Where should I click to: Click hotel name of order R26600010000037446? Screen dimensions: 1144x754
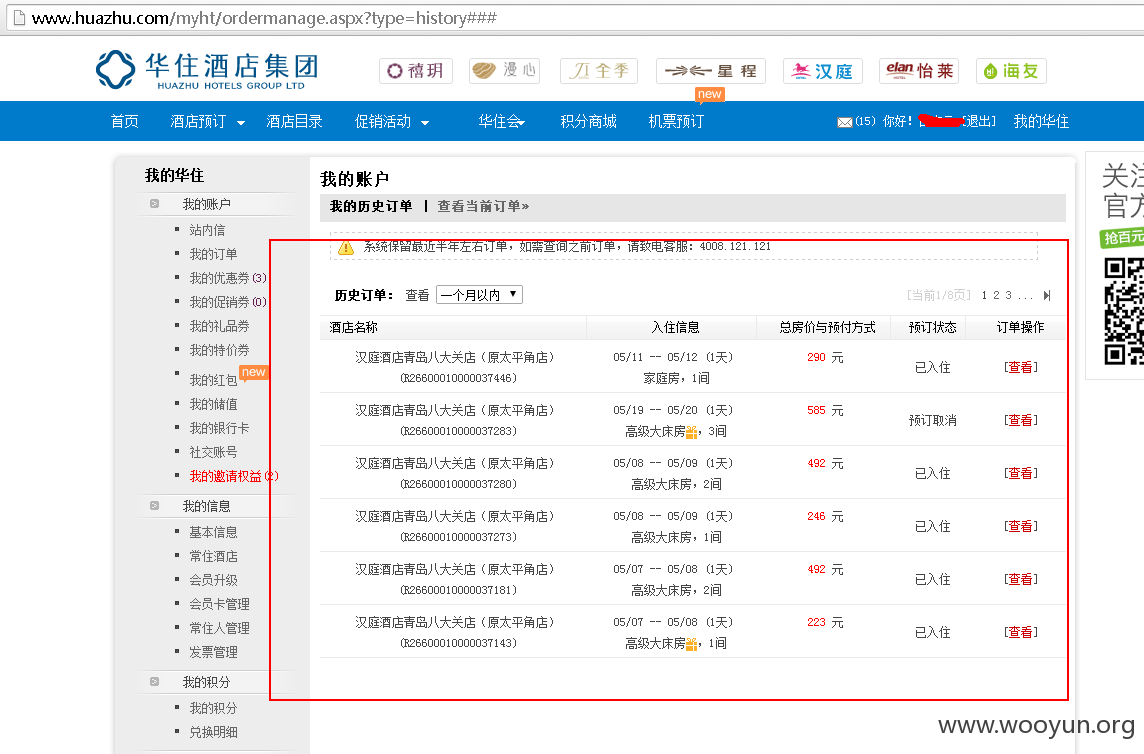[x=455, y=358]
